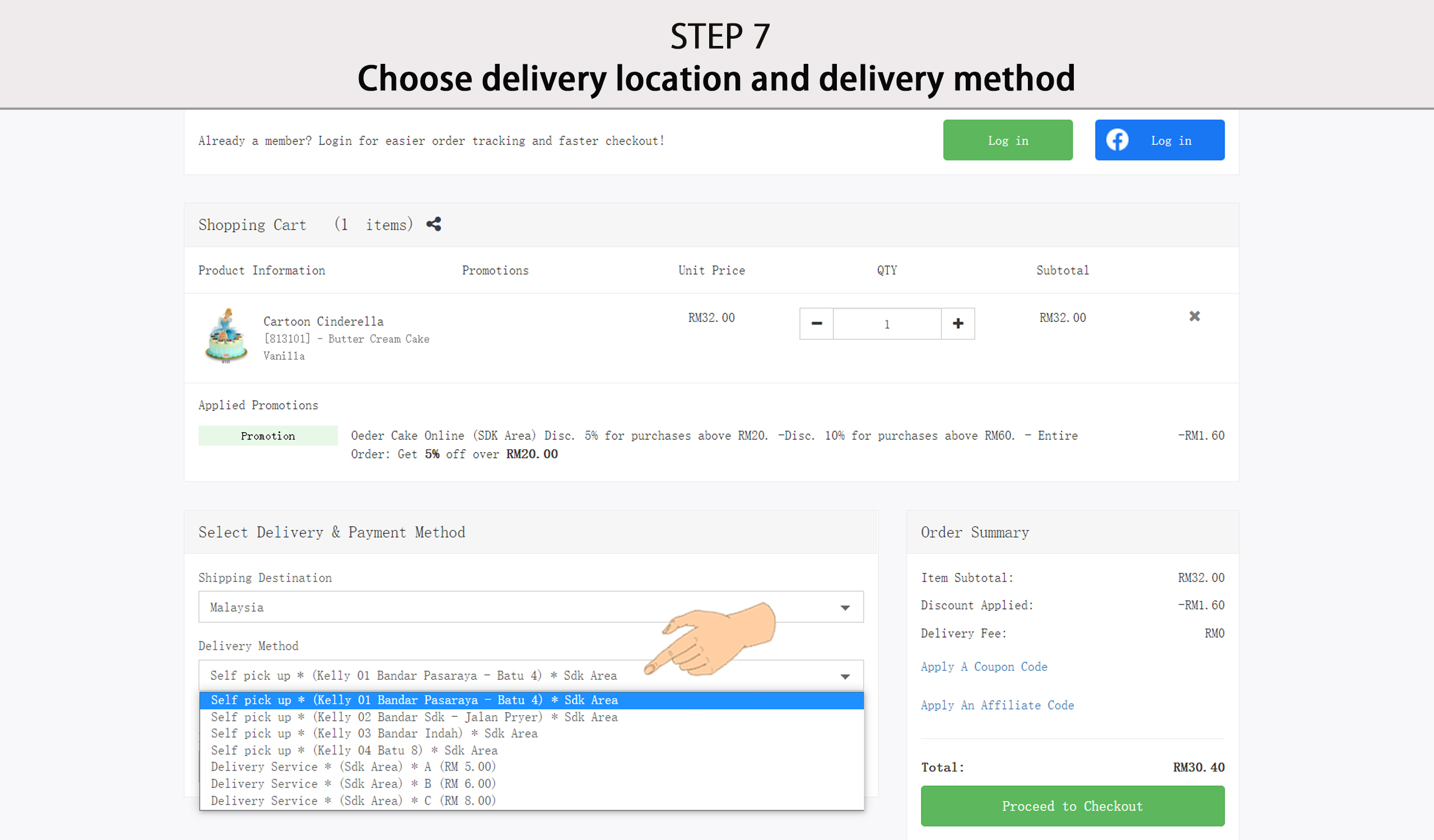
Task: Open Apply An Affiliate Code link
Action: [997, 705]
